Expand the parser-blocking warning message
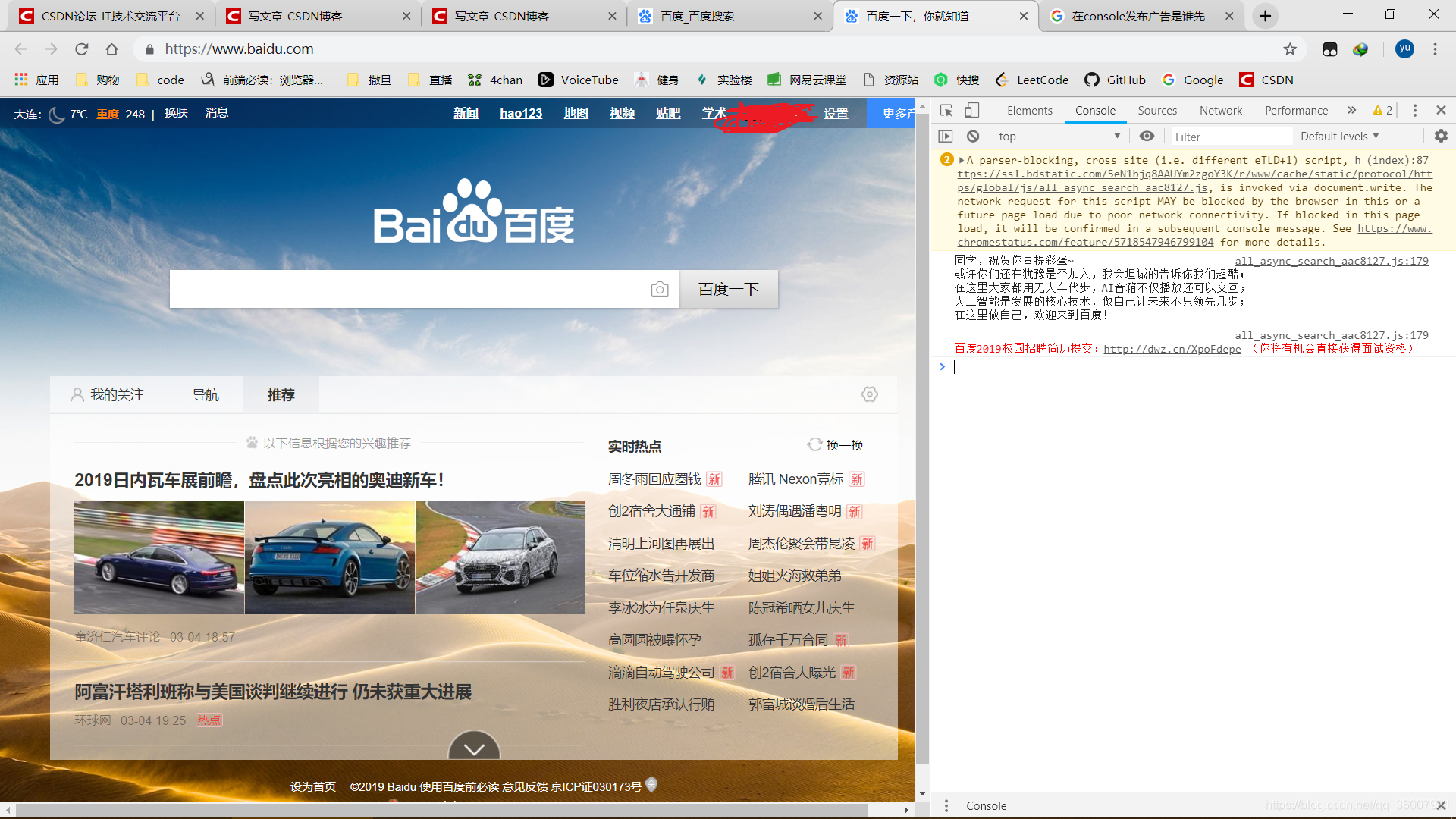Screen dimensions: 1456x819 962,161
